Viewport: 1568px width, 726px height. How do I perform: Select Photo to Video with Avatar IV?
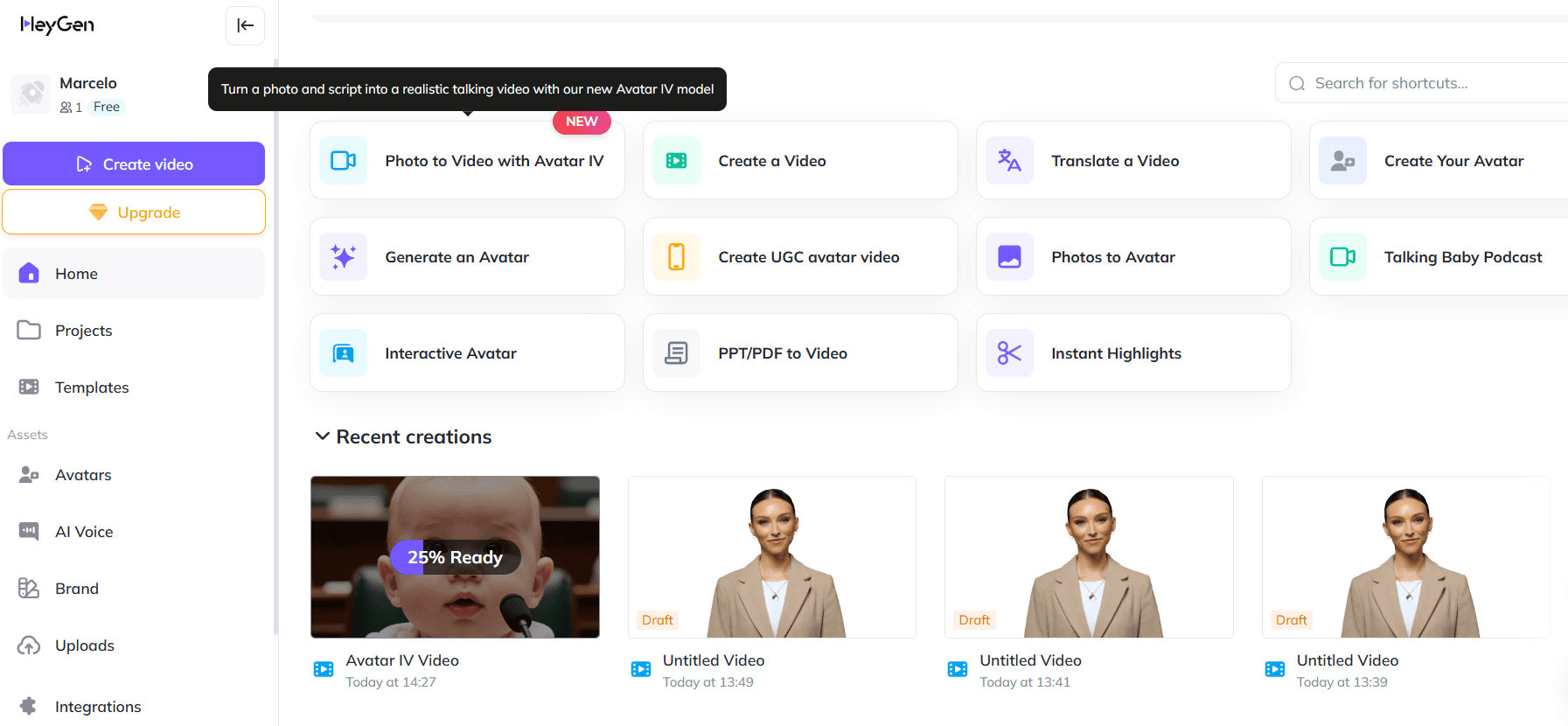coord(467,161)
